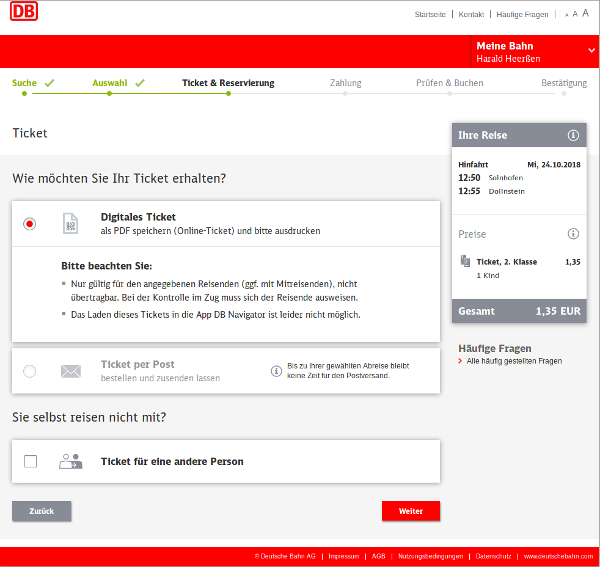Expand the Meine Bahn account dropdown
The image size is (600, 567).
pyautogui.click(x=591, y=50)
